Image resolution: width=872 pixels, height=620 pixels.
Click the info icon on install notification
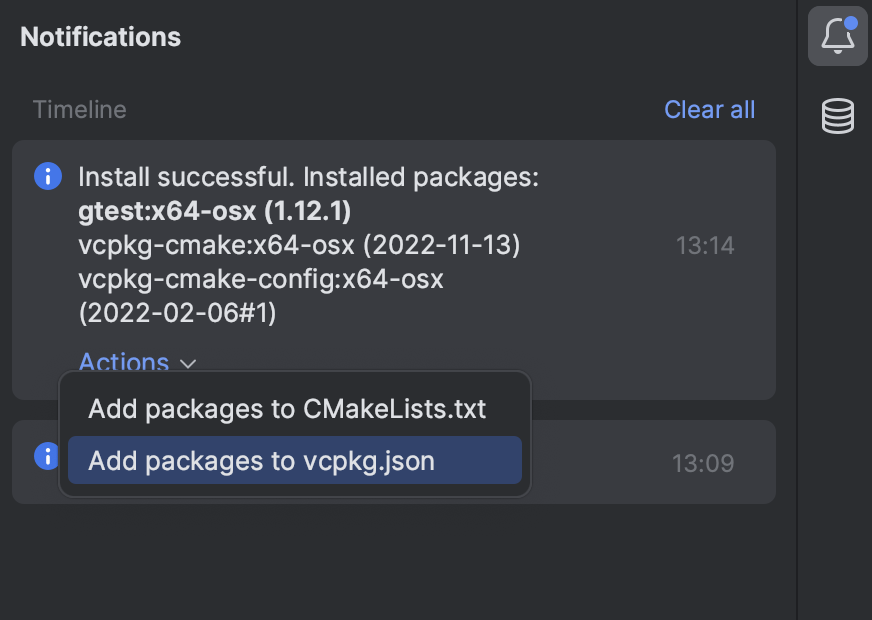47,177
